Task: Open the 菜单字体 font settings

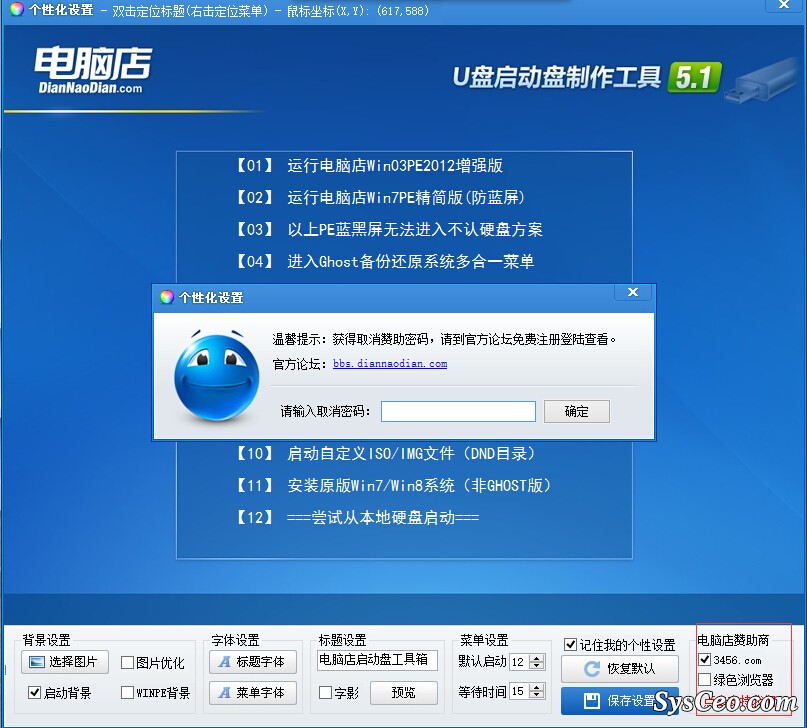Action: click(x=253, y=693)
